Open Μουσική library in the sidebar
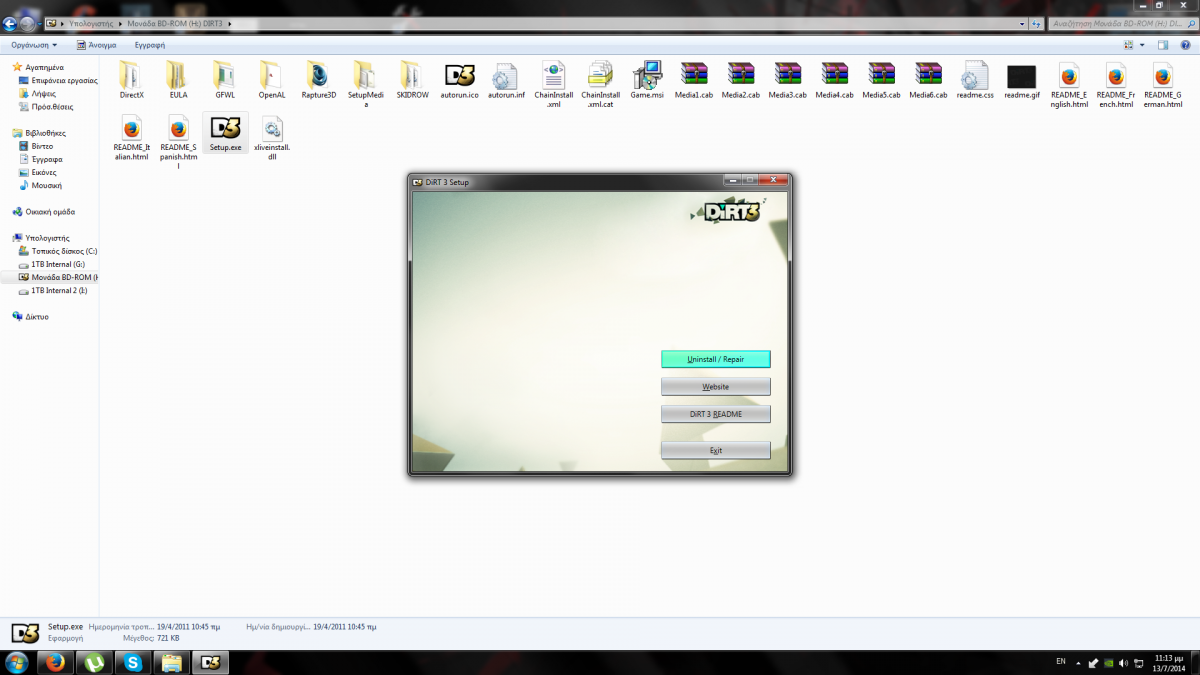Screen dimensions: 1200x675 point(40,185)
